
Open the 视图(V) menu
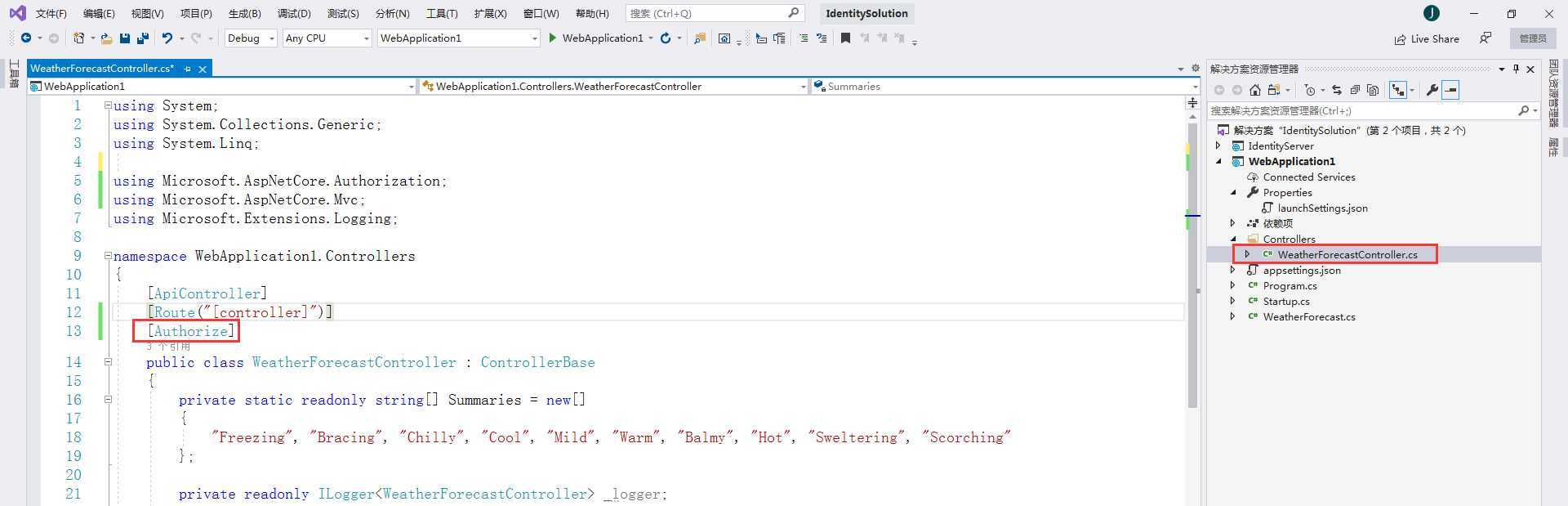tap(147, 13)
